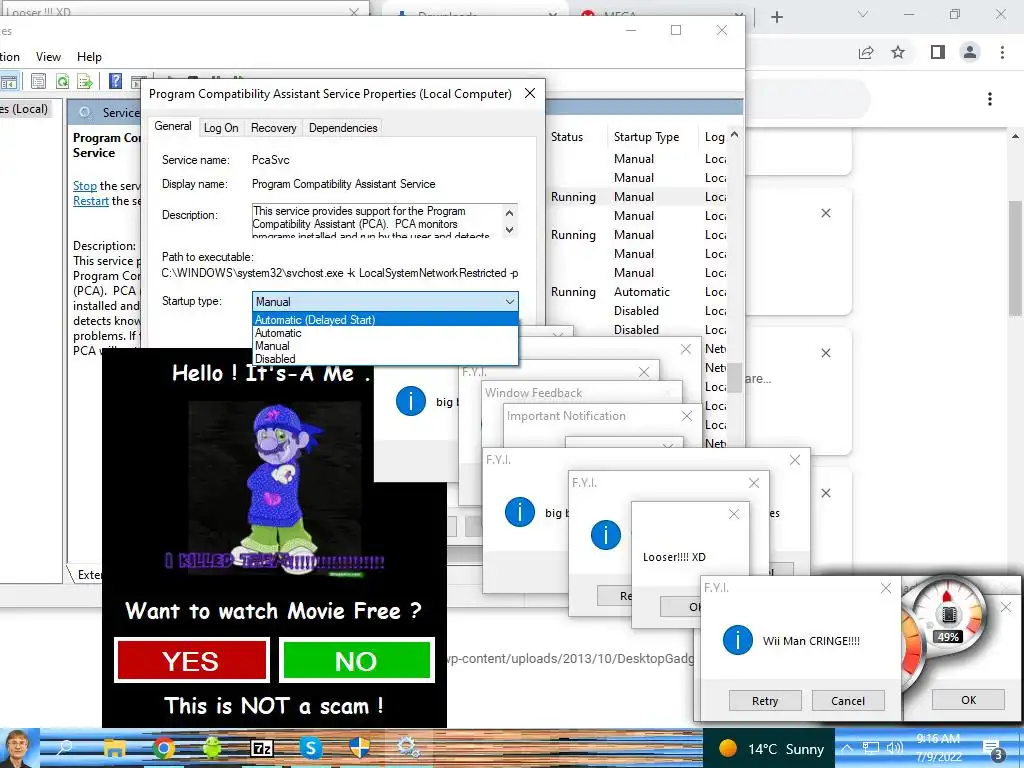Click the Export List toolbar icon
Image resolution: width=1024 pixels, height=768 pixels.
click(85, 81)
